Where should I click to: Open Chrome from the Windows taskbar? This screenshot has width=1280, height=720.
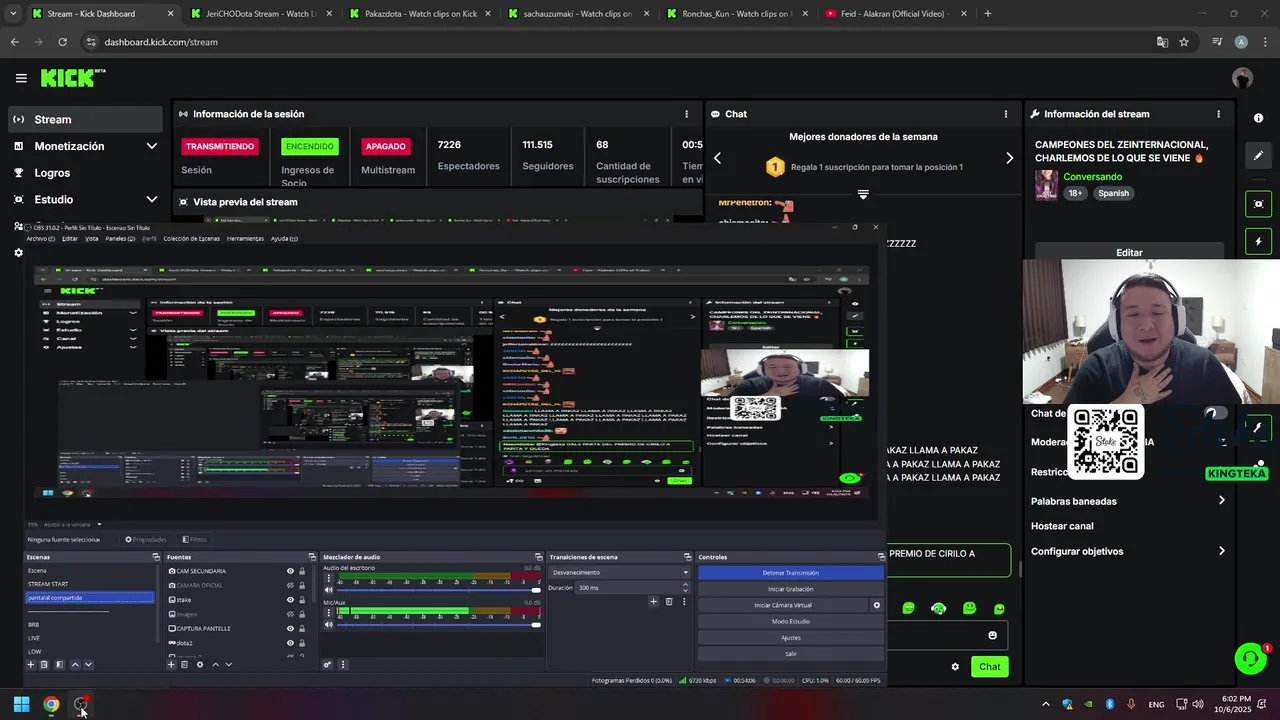click(x=51, y=704)
